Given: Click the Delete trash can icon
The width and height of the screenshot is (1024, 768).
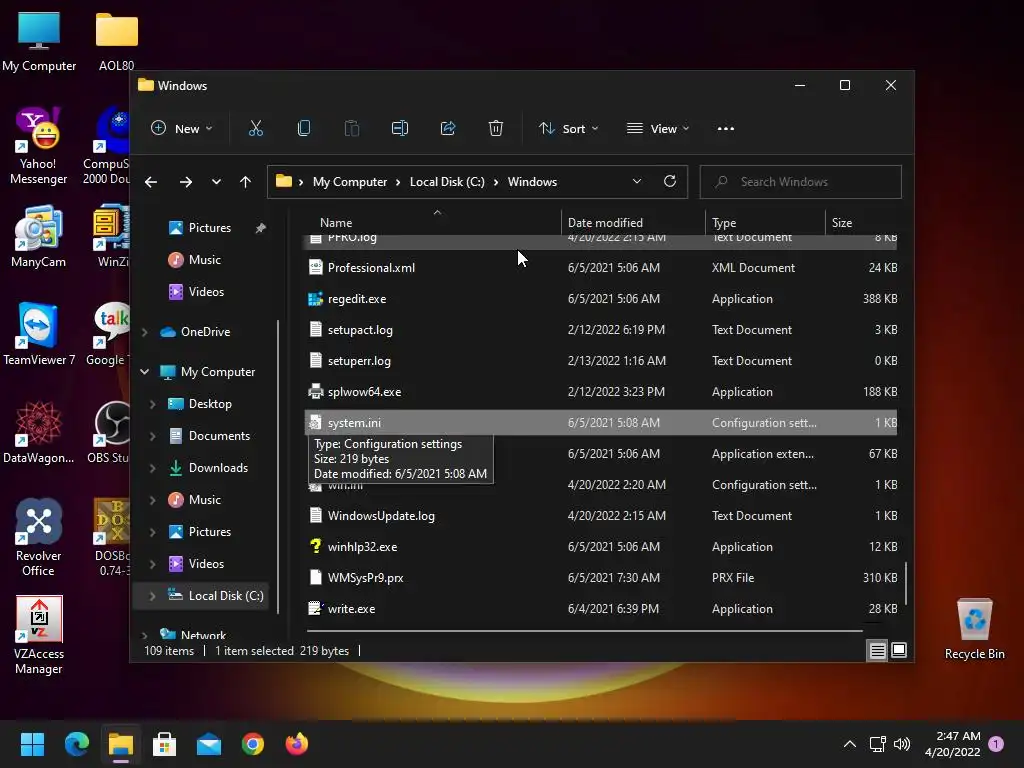Looking at the screenshot, I should pos(496,129).
